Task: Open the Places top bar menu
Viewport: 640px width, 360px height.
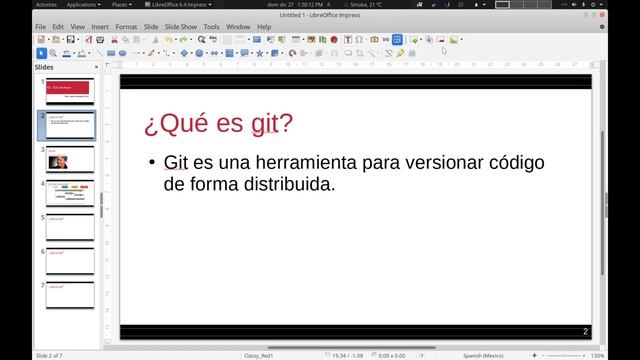Action: tap(122, 4)
